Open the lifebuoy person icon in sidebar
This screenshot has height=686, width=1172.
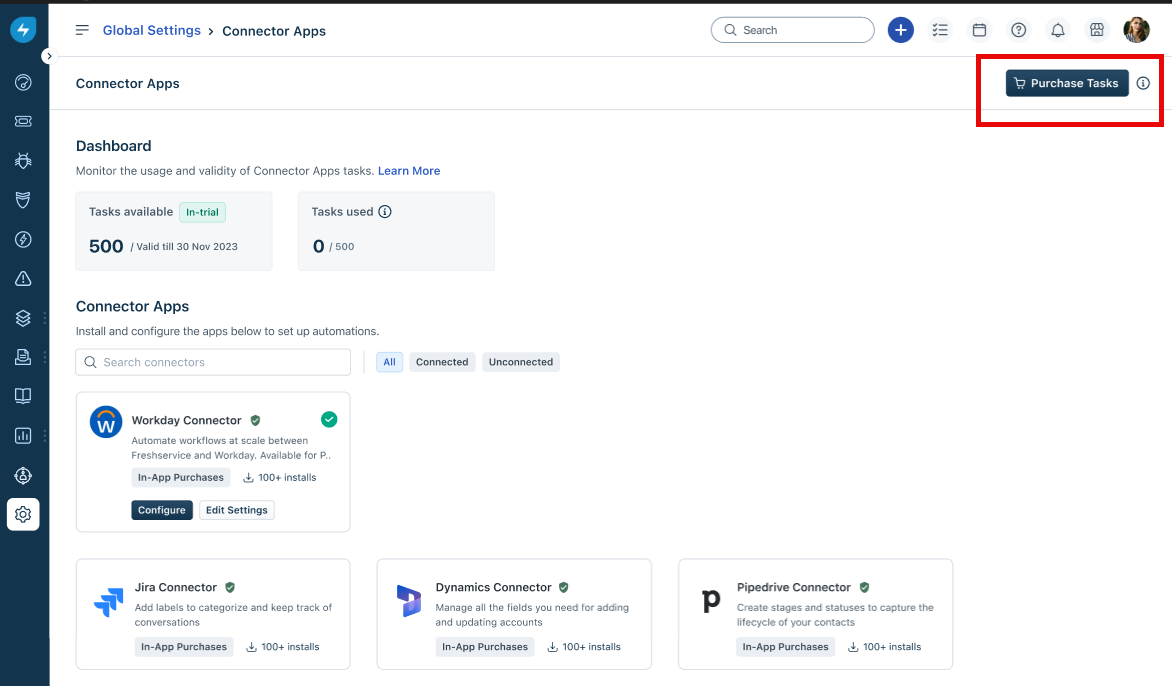23,475
